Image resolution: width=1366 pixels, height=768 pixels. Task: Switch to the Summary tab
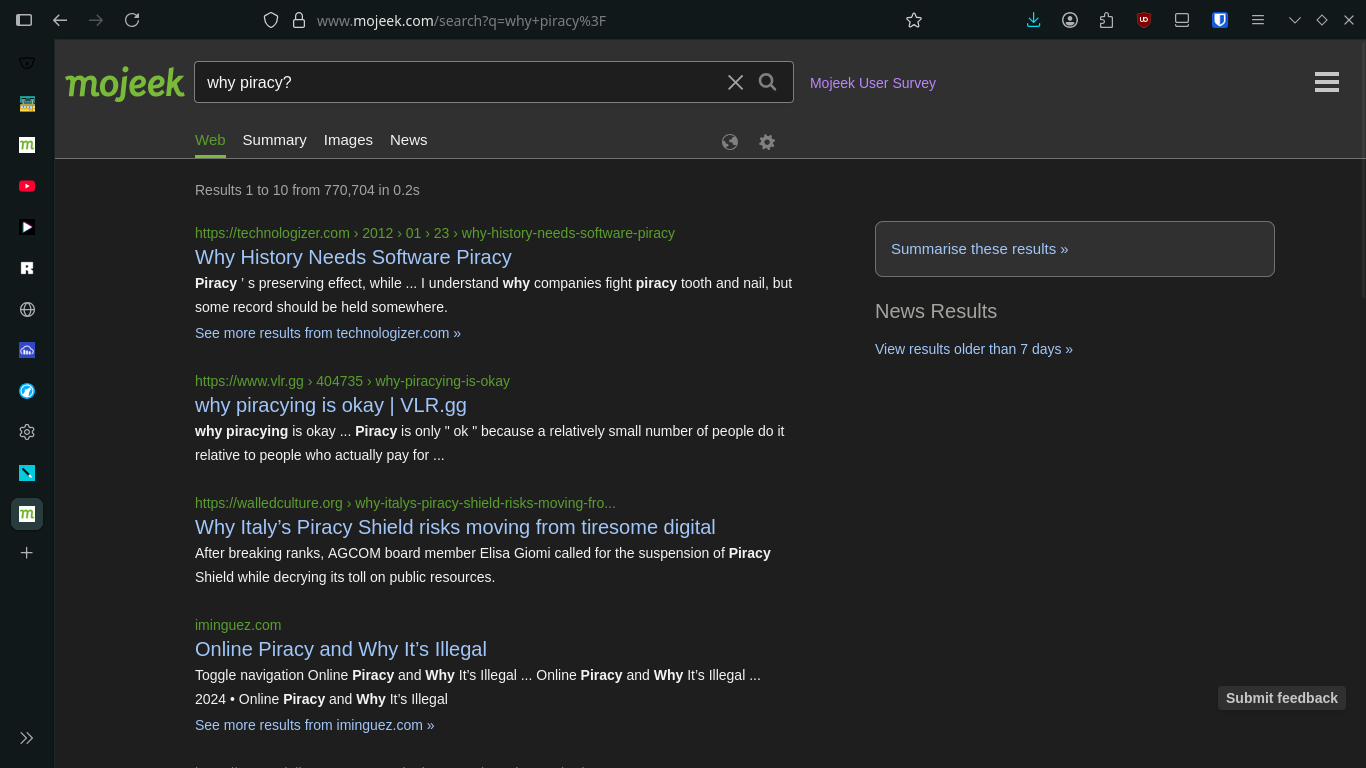pos(274,140)
